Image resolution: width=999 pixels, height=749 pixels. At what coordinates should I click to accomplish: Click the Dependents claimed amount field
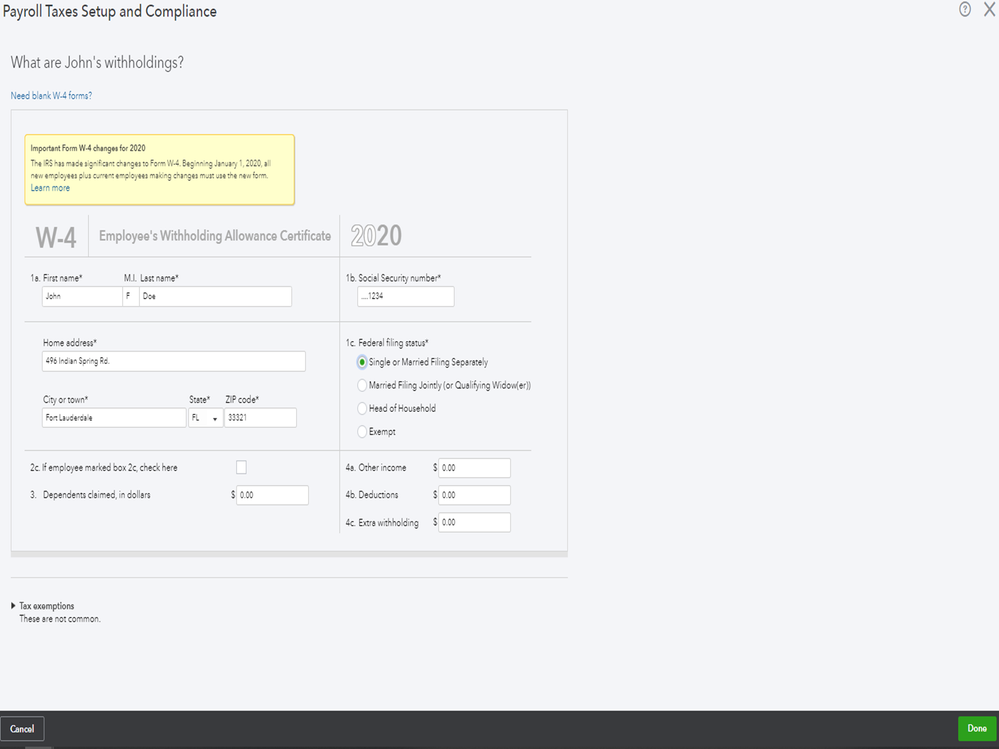click(272, 495)
